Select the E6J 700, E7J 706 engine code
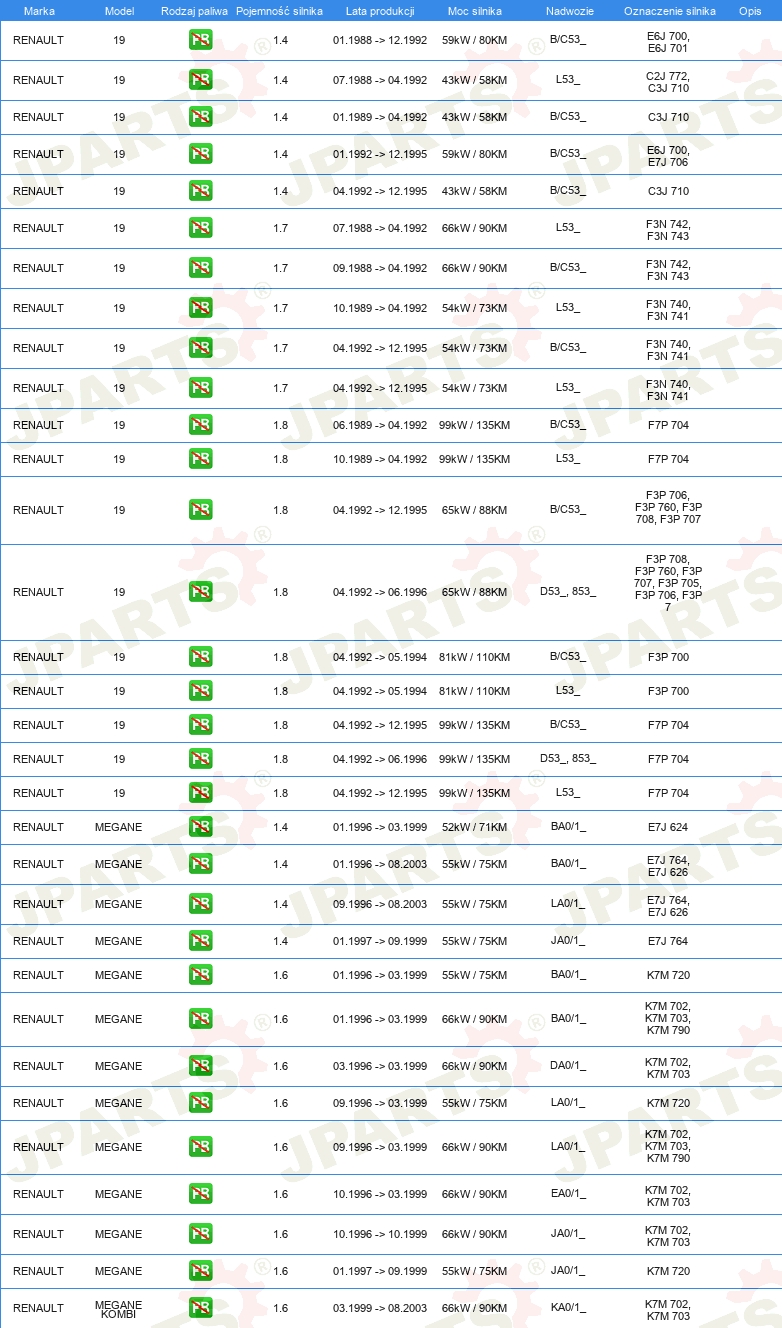 pyautogui.click(x=668, y=156)
